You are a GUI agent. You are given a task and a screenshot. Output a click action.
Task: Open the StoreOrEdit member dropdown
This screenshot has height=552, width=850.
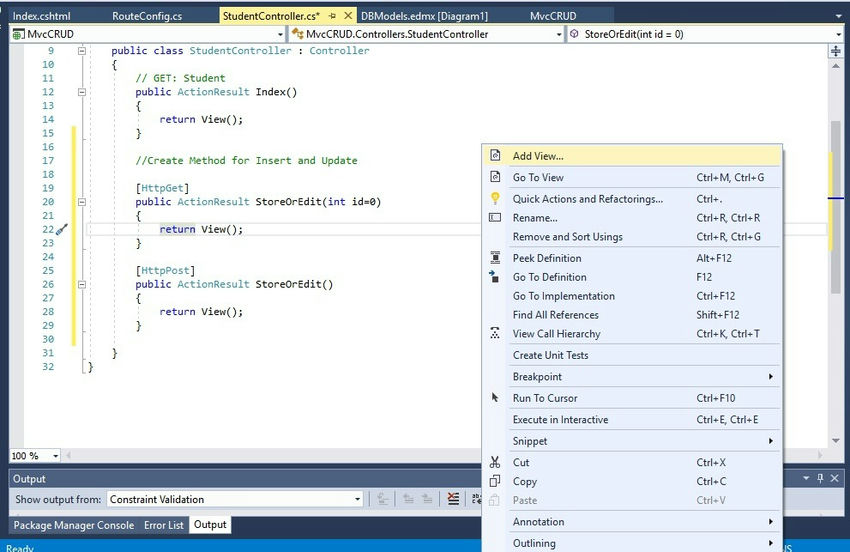pos(837,34)
